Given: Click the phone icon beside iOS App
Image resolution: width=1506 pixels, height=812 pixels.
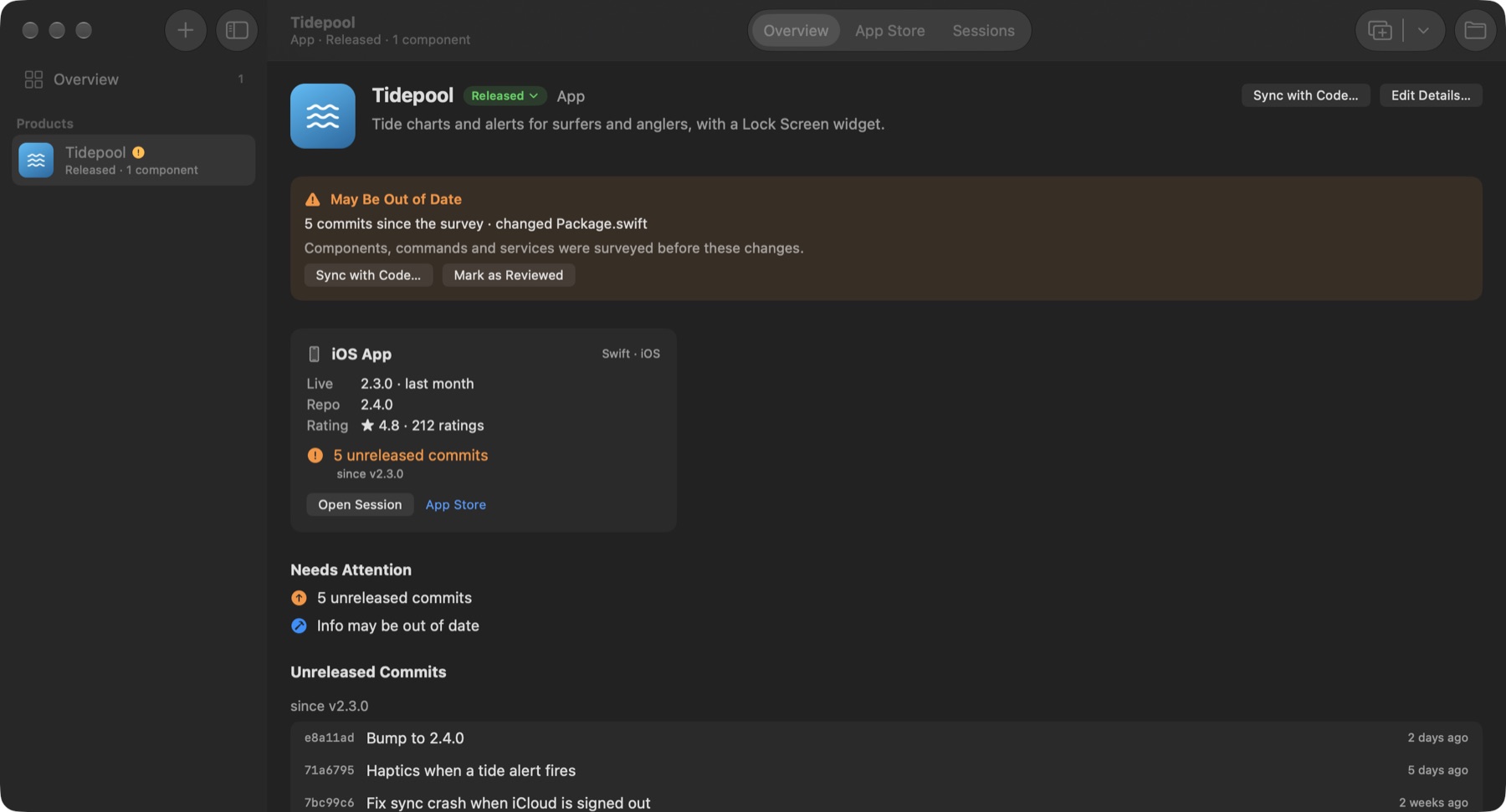Looking at the screenshot, I should pyautogui.click(x=314, y=354).
